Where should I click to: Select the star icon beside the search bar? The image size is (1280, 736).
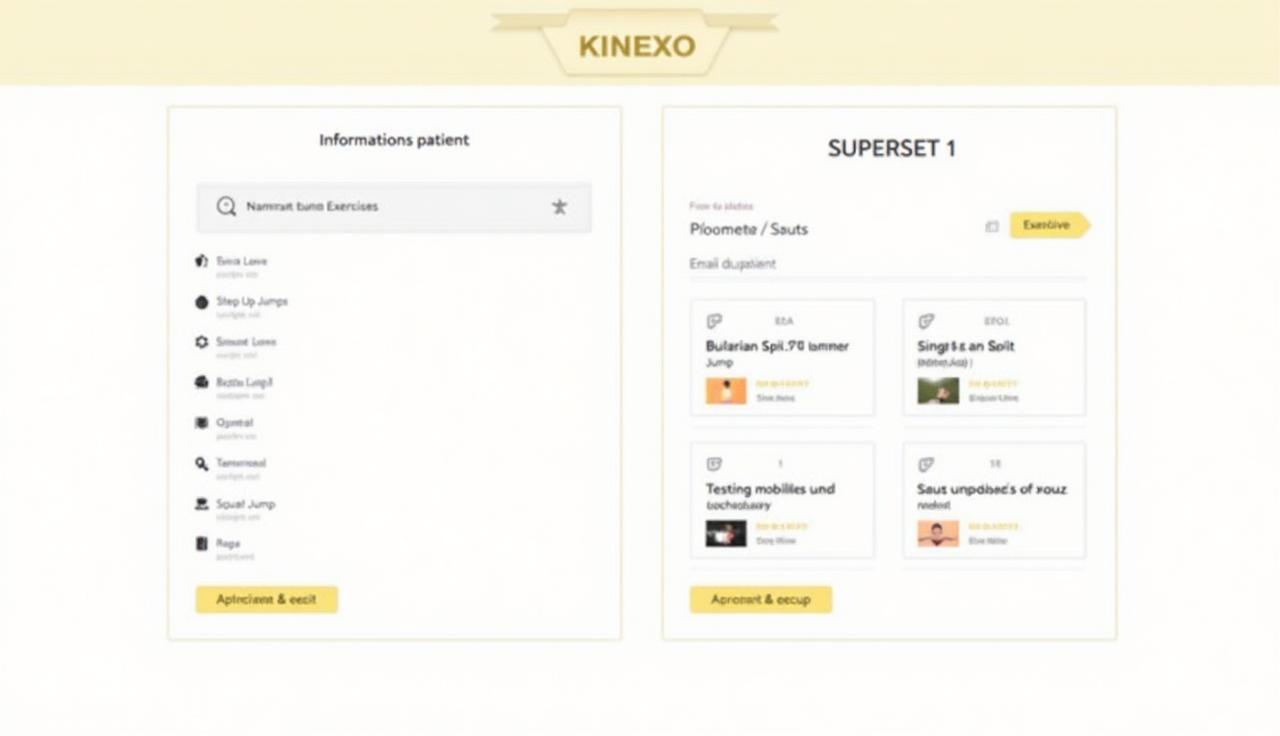[x=559, y=206]
